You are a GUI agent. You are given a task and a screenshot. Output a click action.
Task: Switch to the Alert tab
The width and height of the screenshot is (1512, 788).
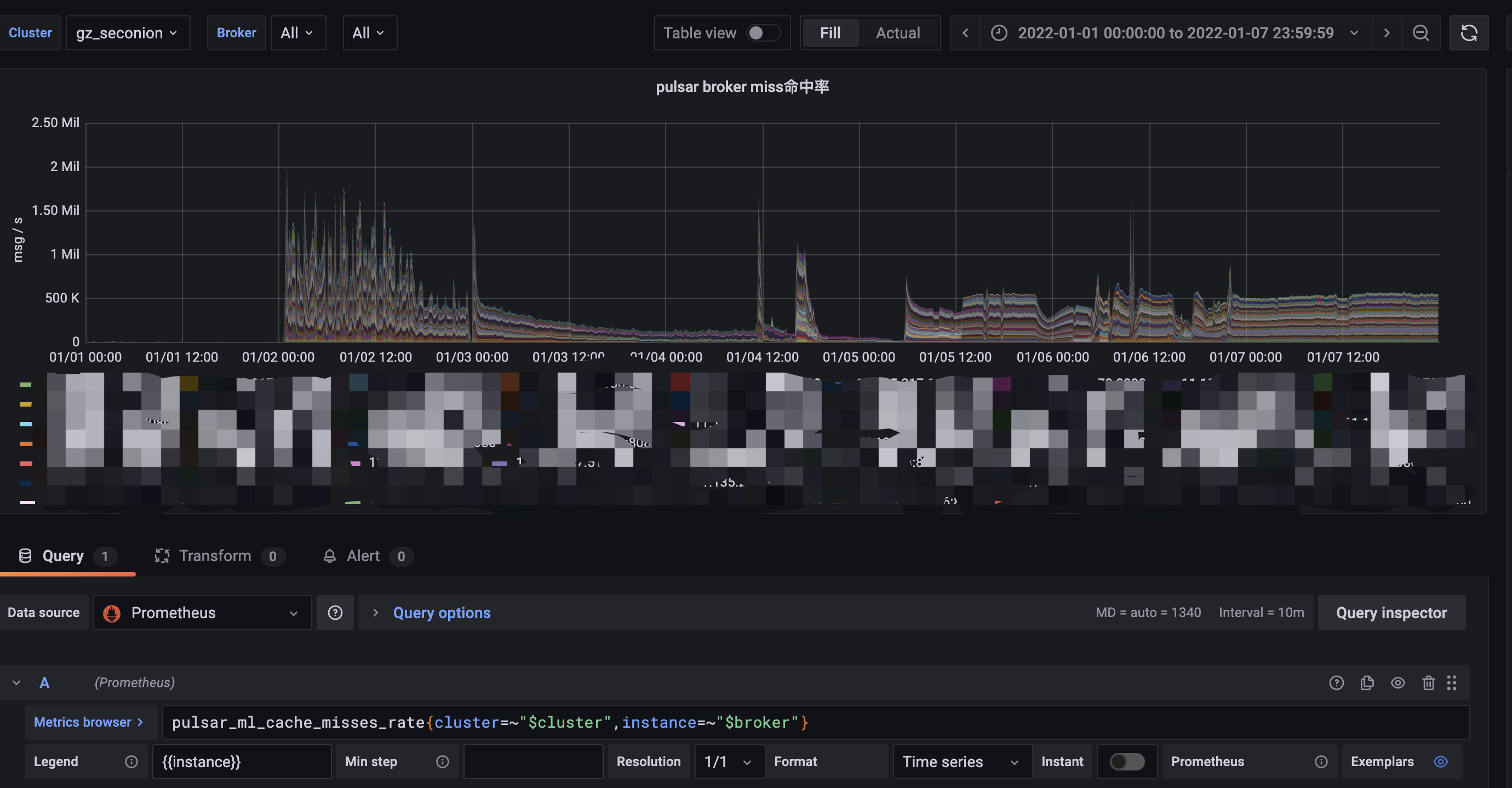click(x=363, y=556)
